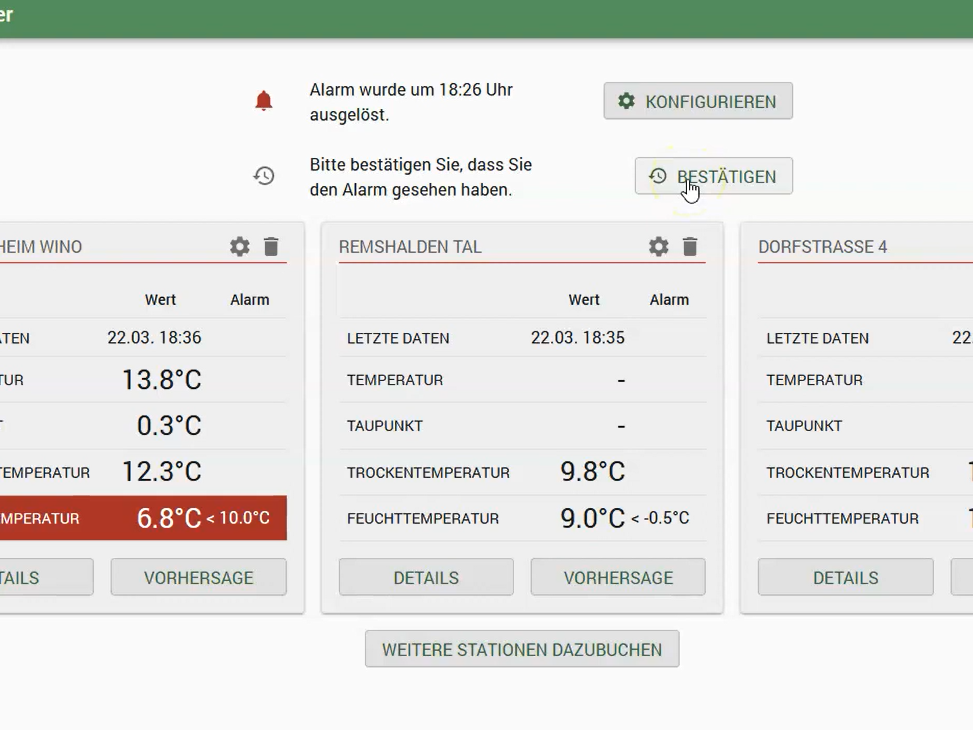
Task: Click Trockentemperatur label in Dorfstrasse 4
Action: pyautogui.click(x=848, y=472)
